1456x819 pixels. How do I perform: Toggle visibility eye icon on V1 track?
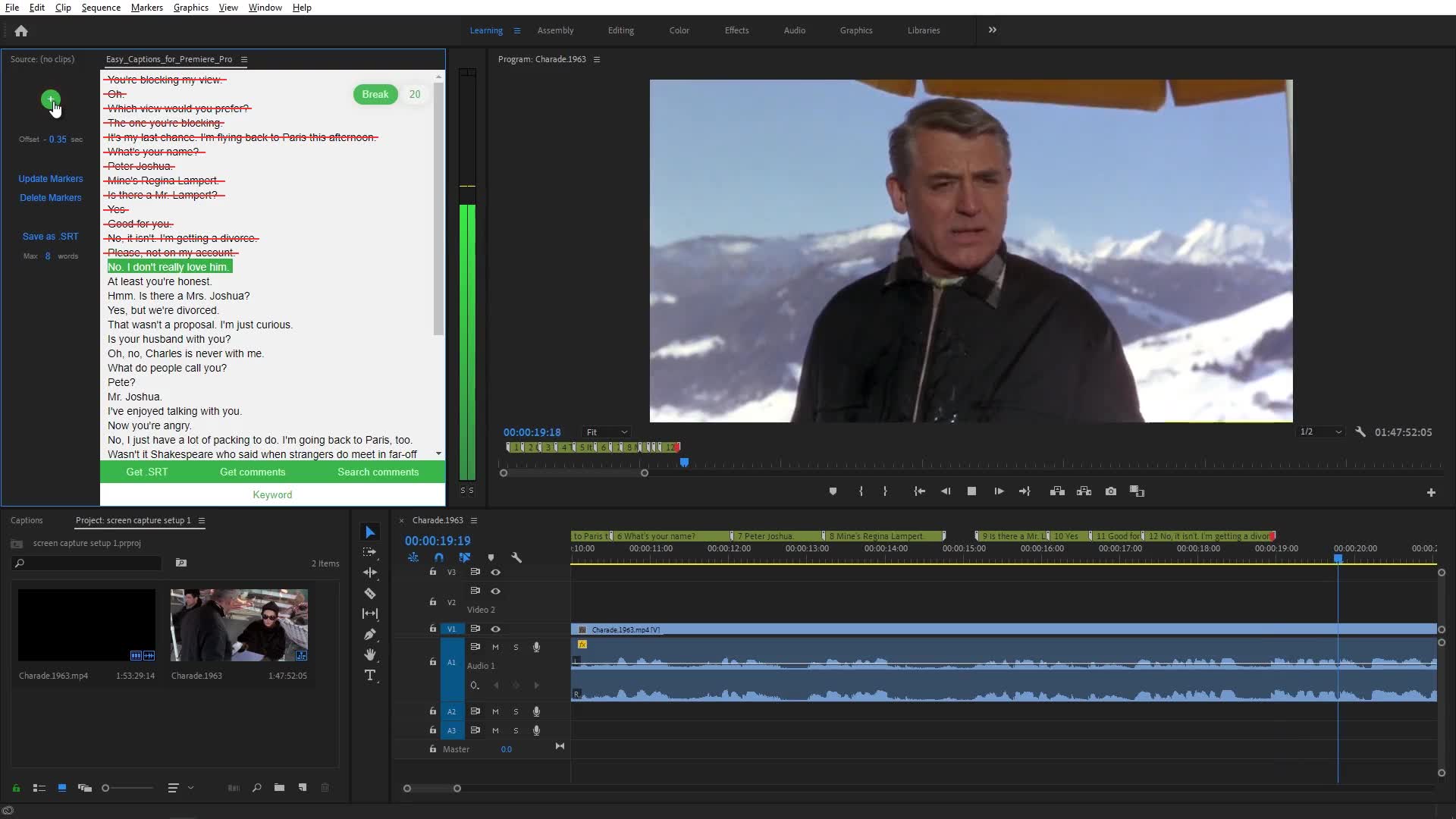[x=495, y=629]
